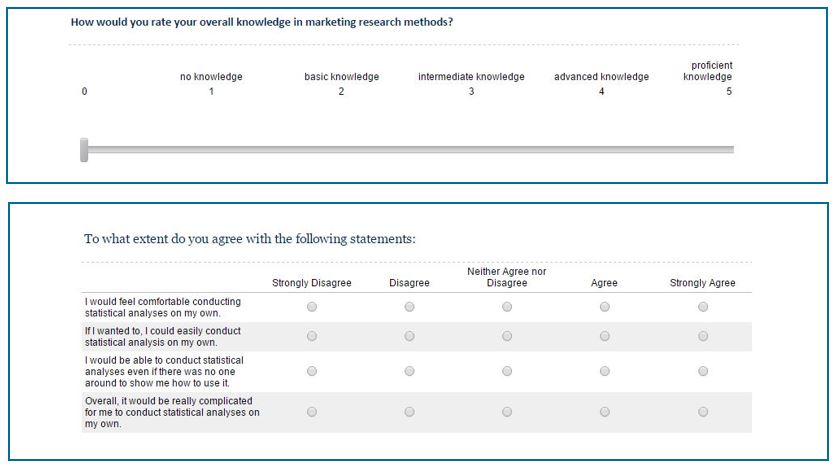Screen dimensions: 839x470
Task: Mark Neither Agree nor Disagree for really complicated
Action: [x=507, y=411]
